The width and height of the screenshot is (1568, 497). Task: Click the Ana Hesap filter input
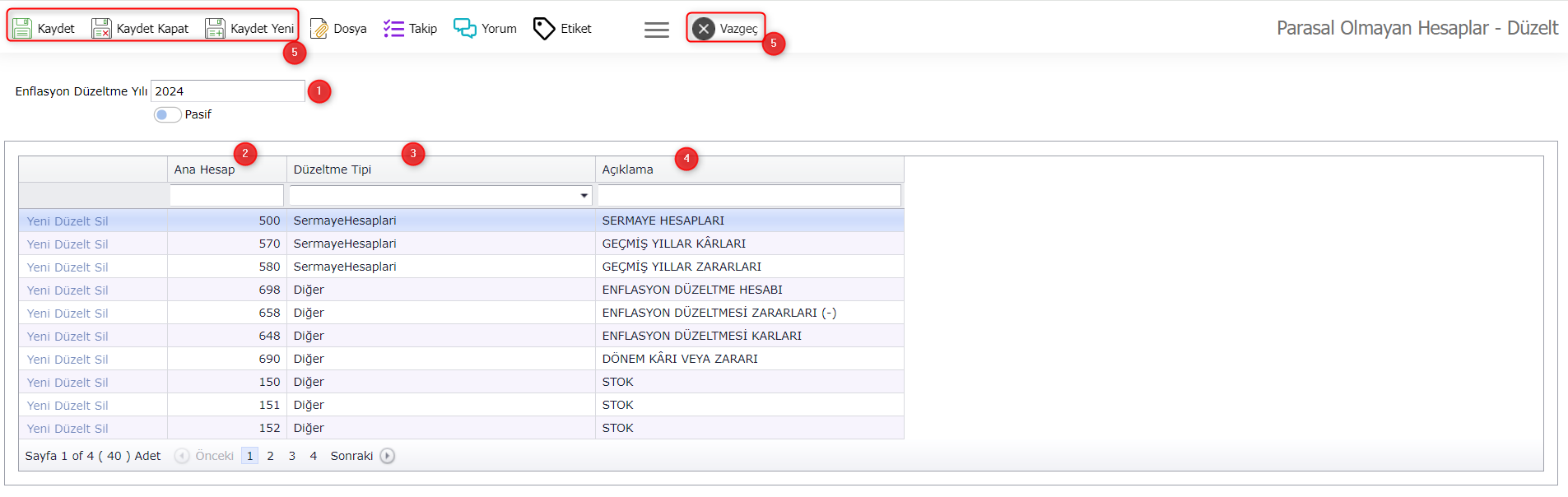tap(226, 196)
